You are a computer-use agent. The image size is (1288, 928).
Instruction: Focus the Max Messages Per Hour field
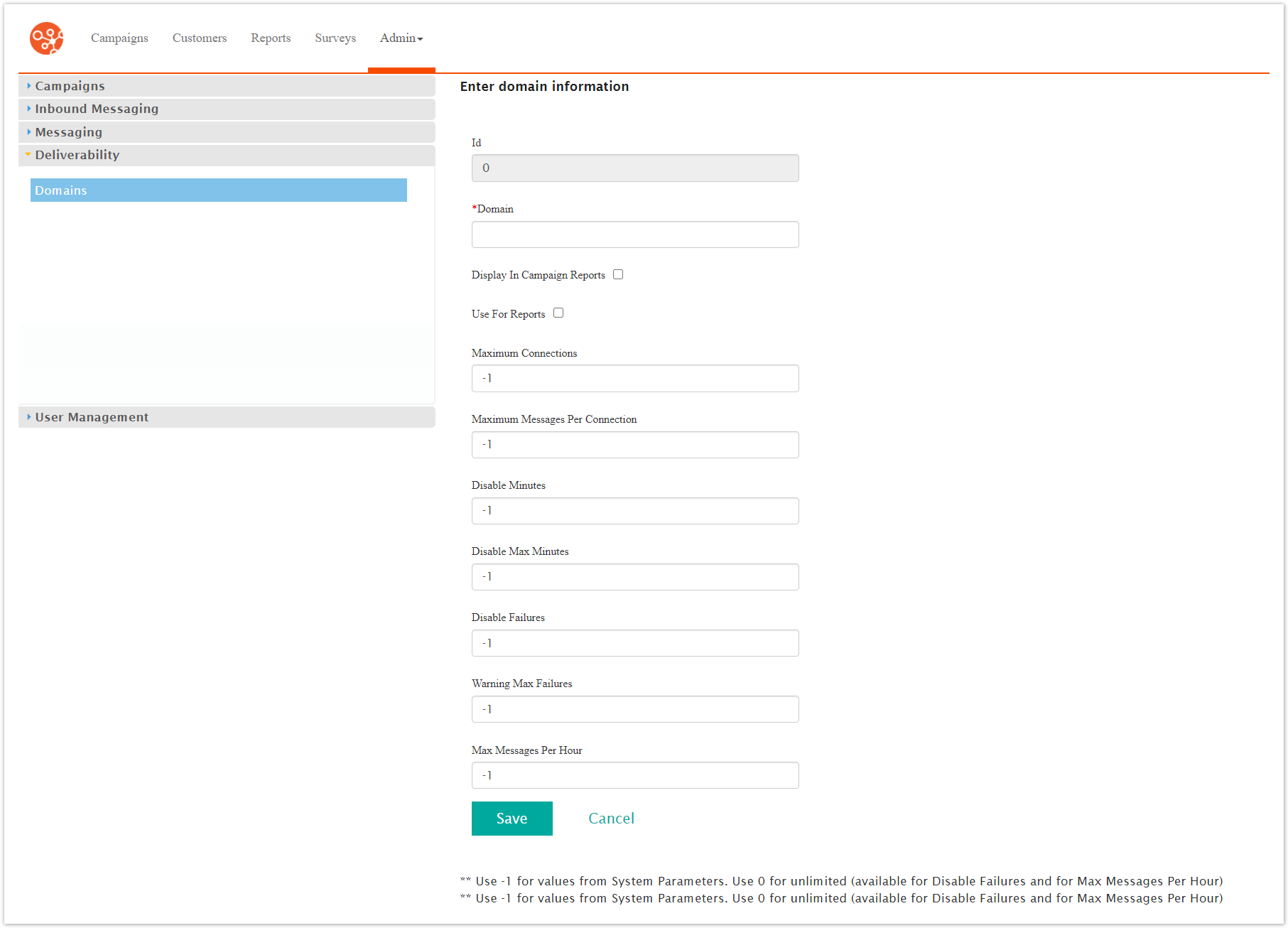pos(634,775)
